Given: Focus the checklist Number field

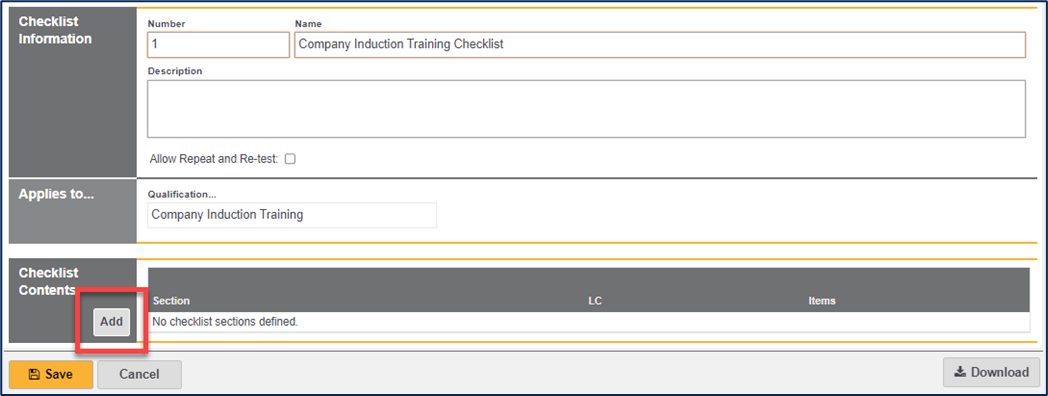Looking at the screenshot, I should 219,45.
